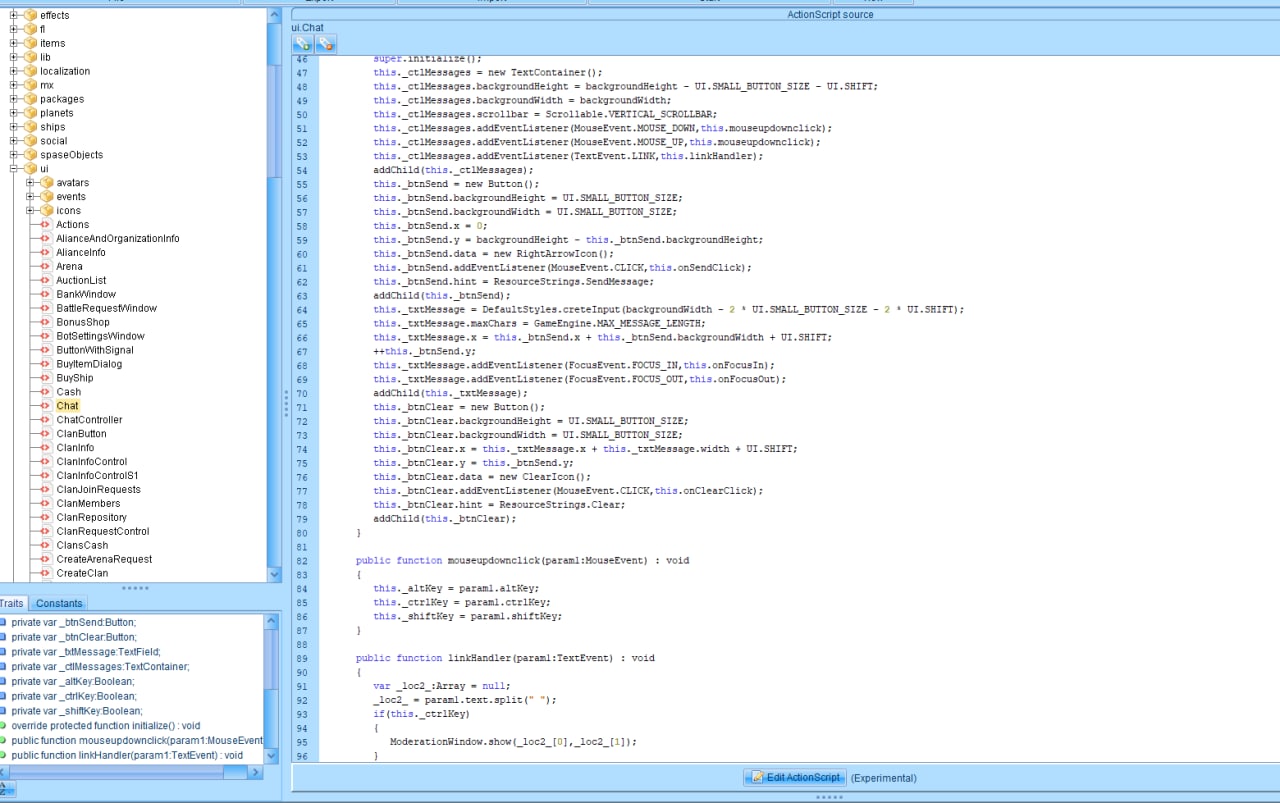Click the tag icon with orange badge

pos(326,44)
